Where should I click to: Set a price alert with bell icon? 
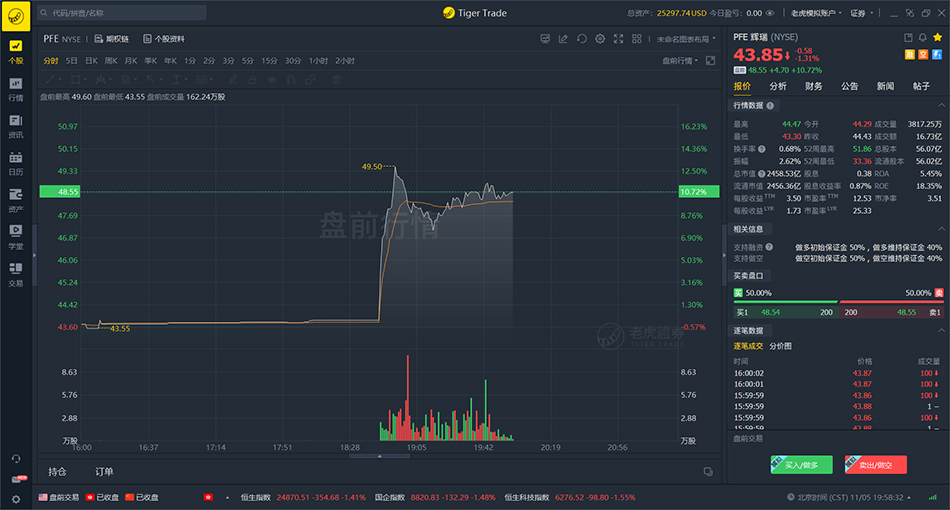point(923,38)
